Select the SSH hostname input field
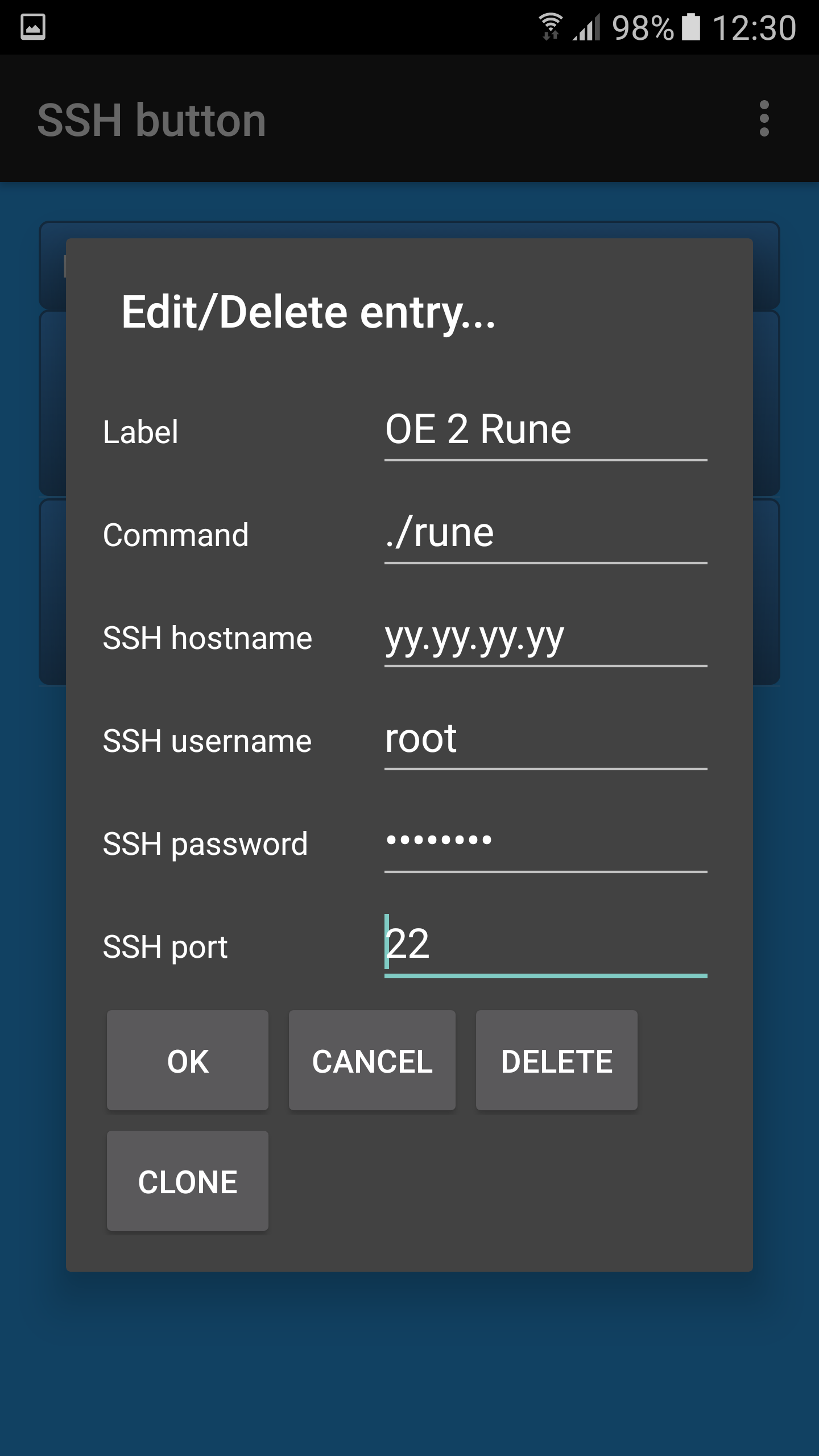Image resolution: width=819 pixels, height=1456 pixels. coord(545,636)
